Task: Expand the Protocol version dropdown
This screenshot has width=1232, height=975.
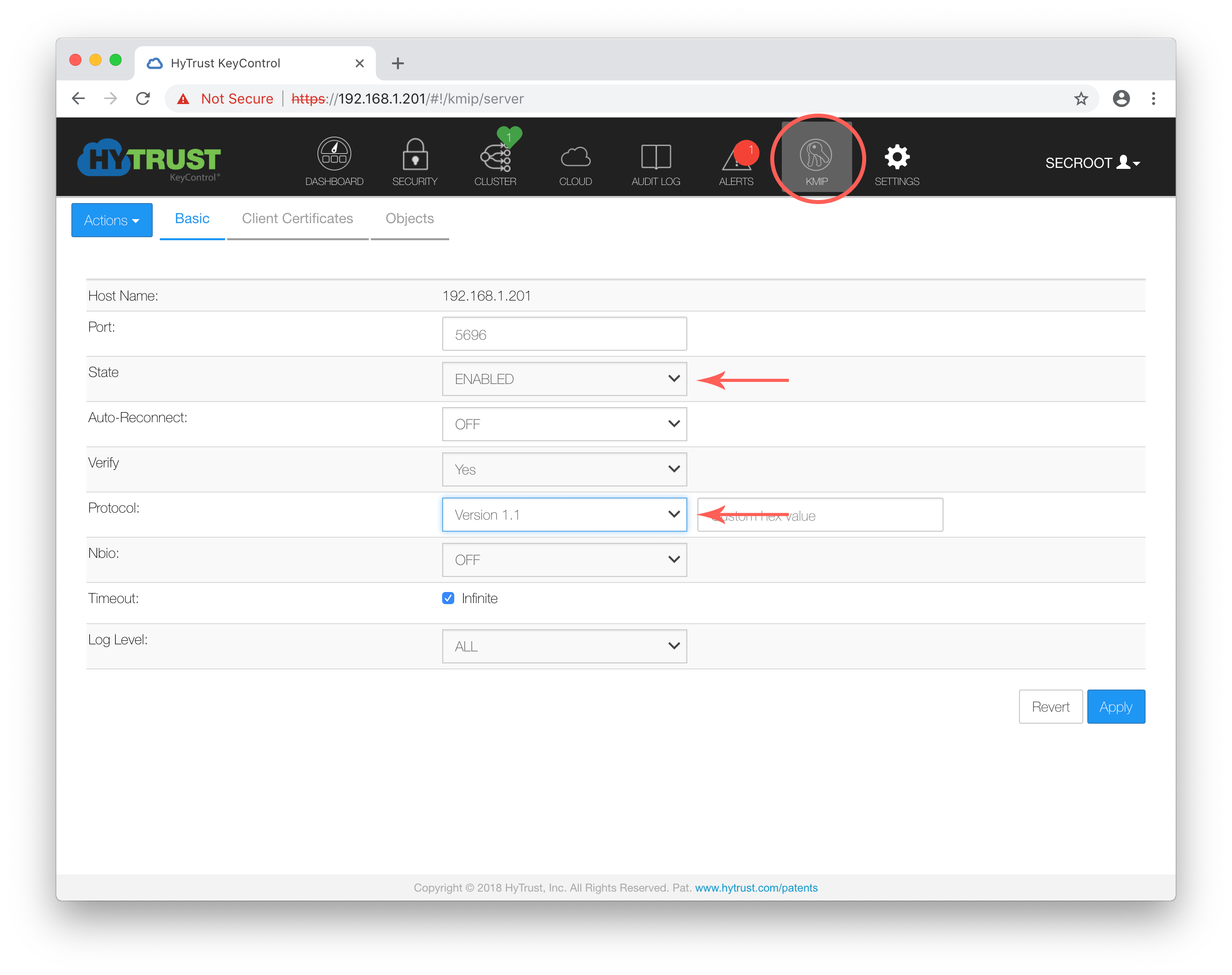Action: (x=564, y=514)
